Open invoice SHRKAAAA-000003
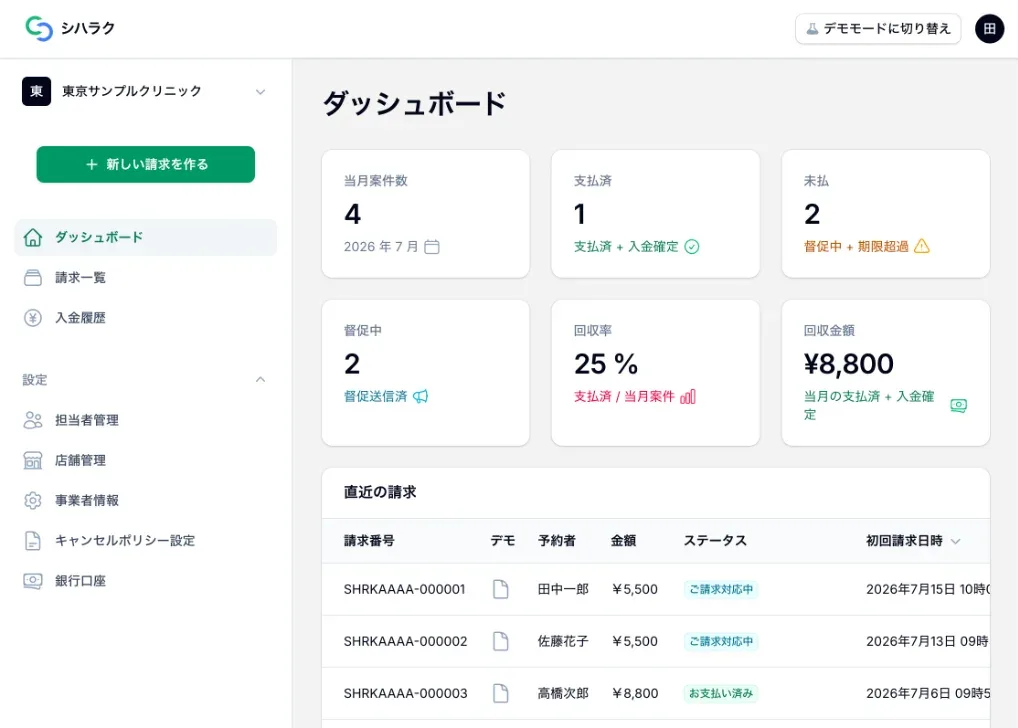1018x728 pixels. click(x=405, y=693)
